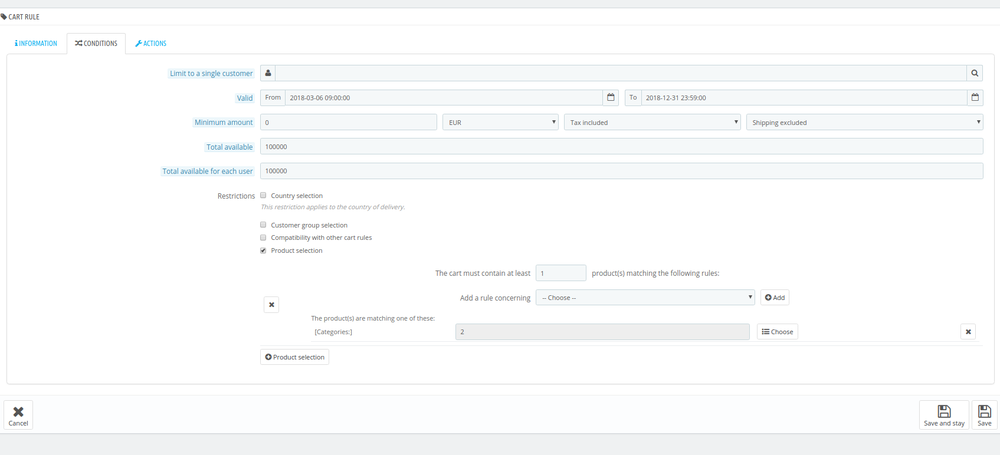
Task: Switch to the Information tab
Action: tap(36, 43)
